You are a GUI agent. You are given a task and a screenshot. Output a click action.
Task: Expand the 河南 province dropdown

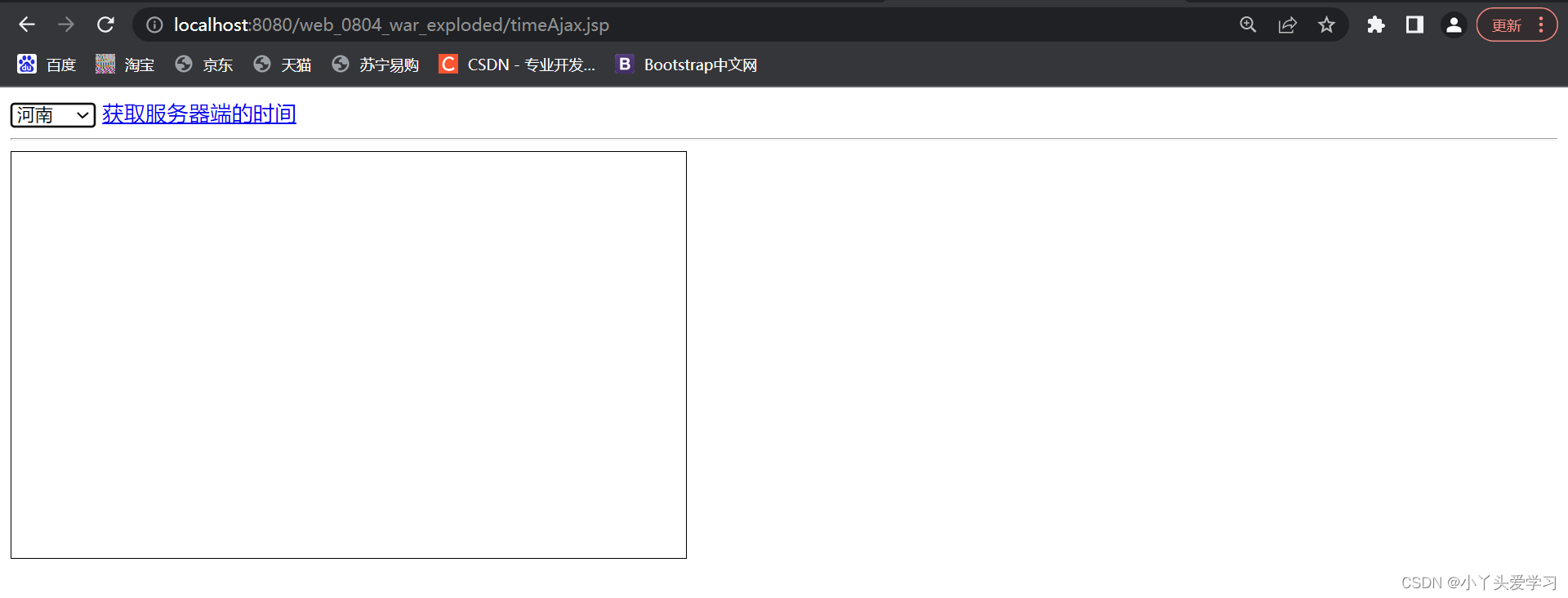click(53, 115)
